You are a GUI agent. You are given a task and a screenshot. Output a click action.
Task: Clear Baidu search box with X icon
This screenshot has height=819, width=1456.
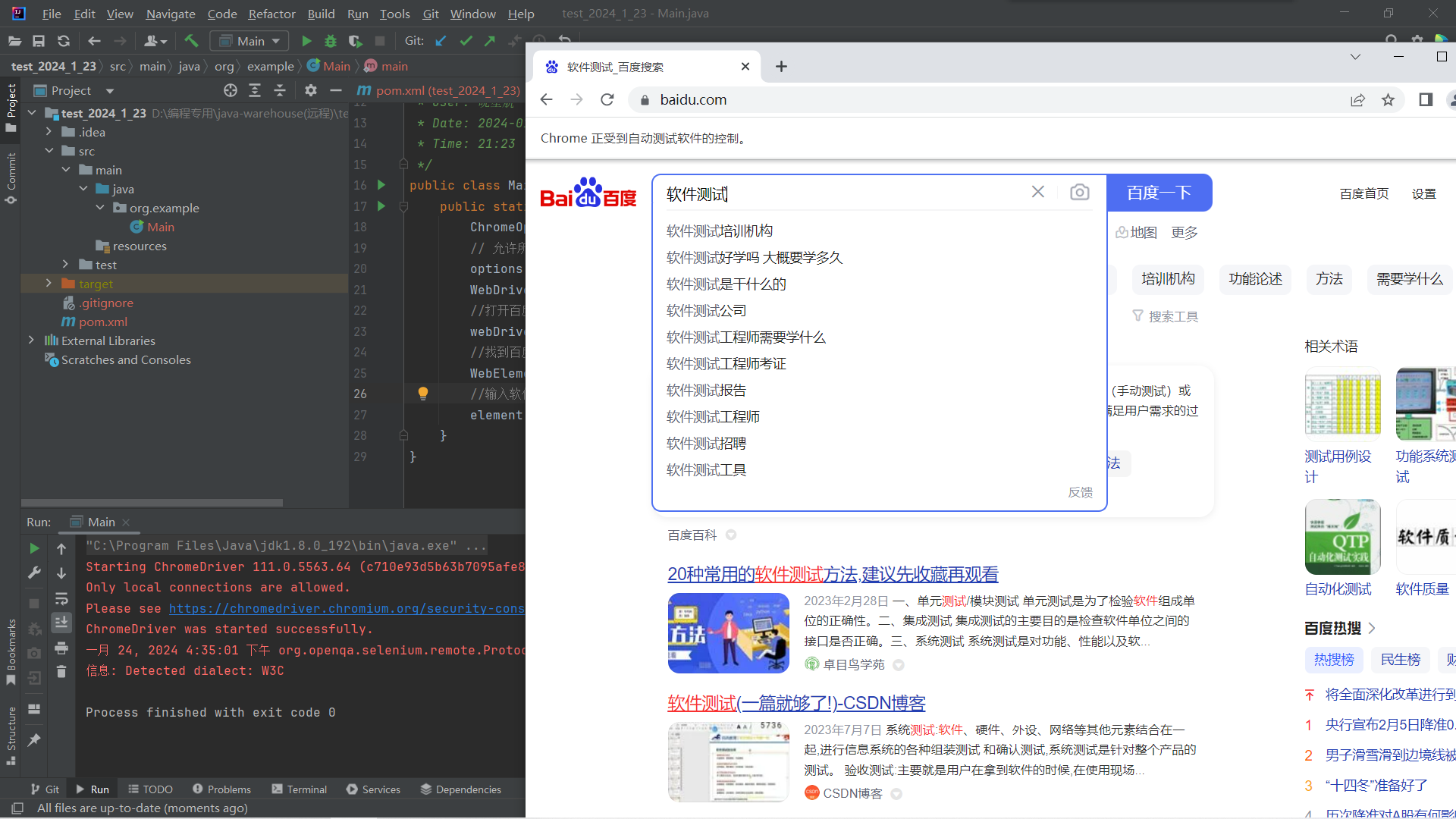point(1037,192)
